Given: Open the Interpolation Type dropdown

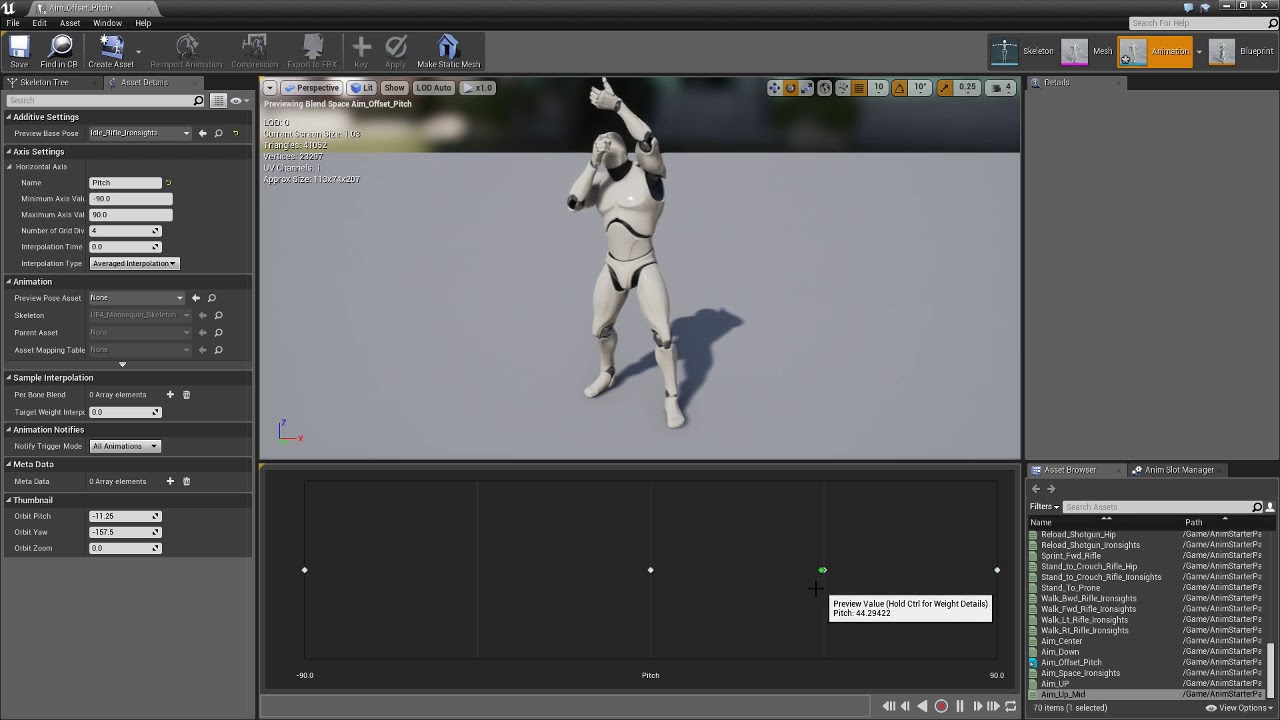Looking at the screenshot, I should pyautogui.click(x=134, y=264).
